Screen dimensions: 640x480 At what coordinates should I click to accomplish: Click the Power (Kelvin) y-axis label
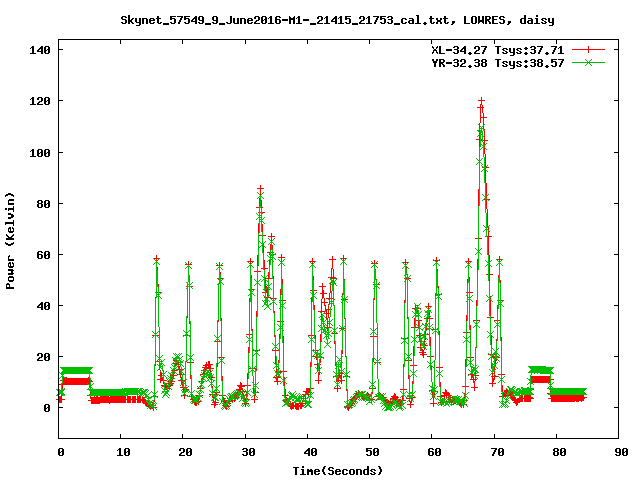tap(10, 241)
